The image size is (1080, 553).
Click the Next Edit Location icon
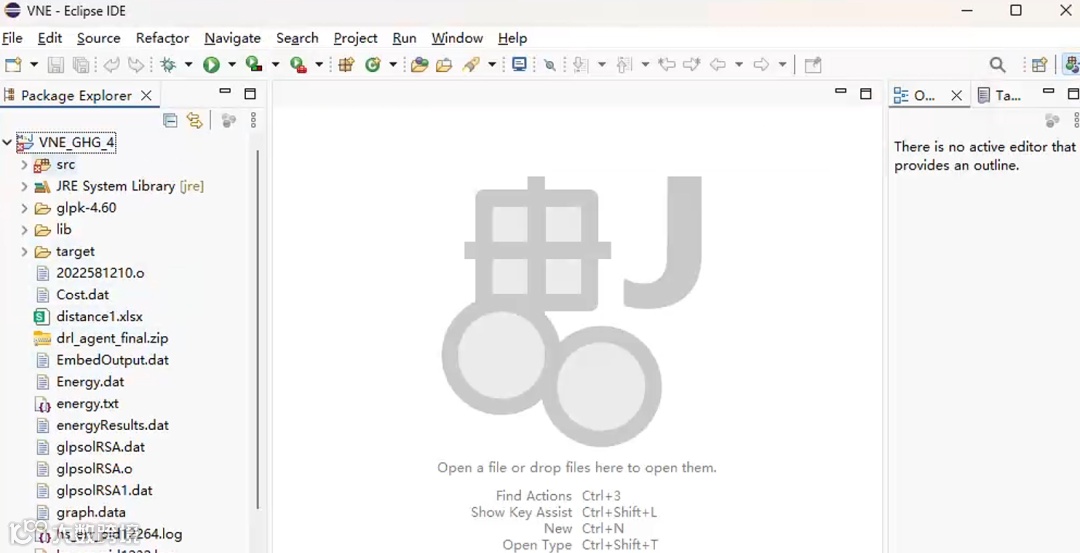coord(692,65)
